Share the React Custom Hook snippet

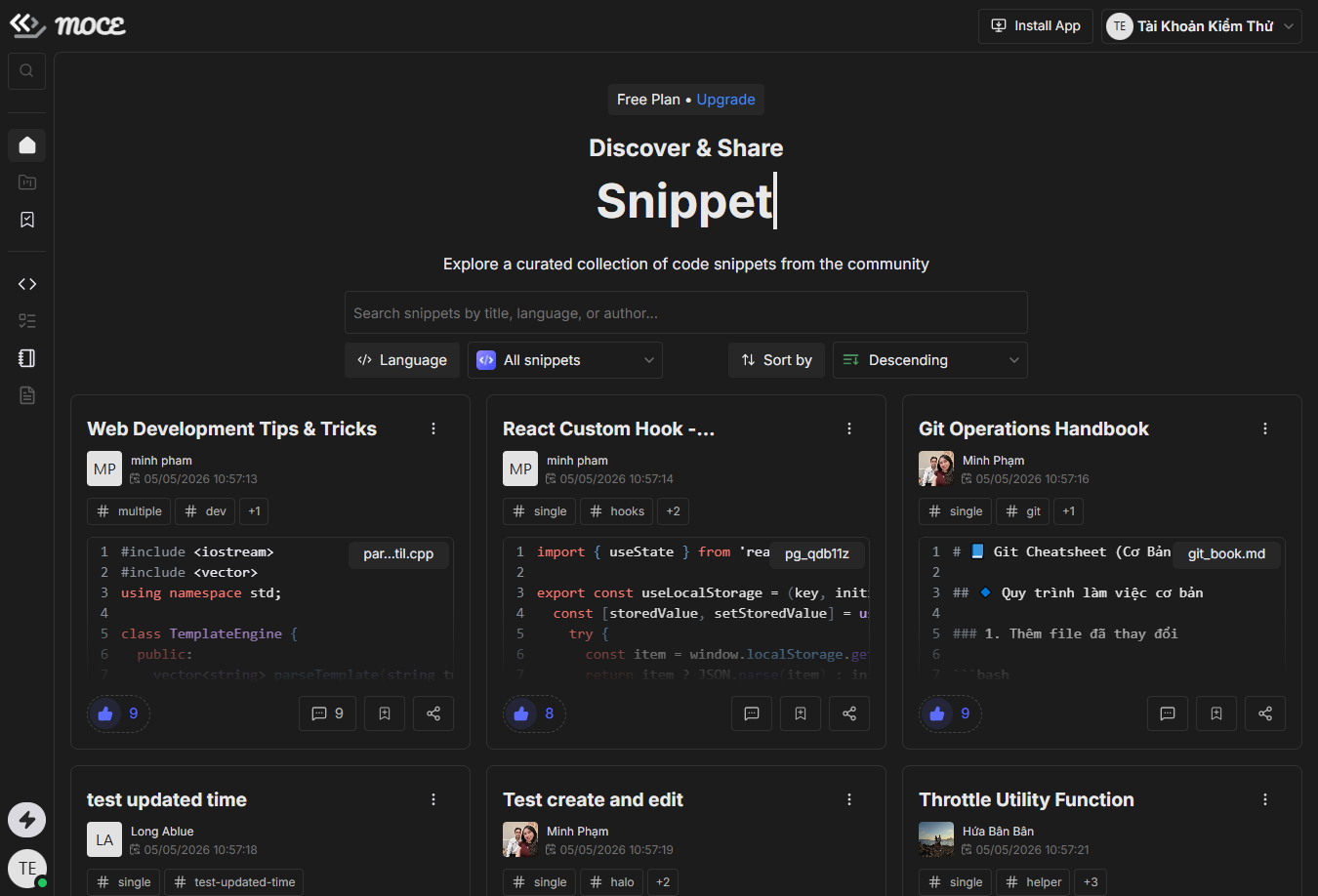849,713
